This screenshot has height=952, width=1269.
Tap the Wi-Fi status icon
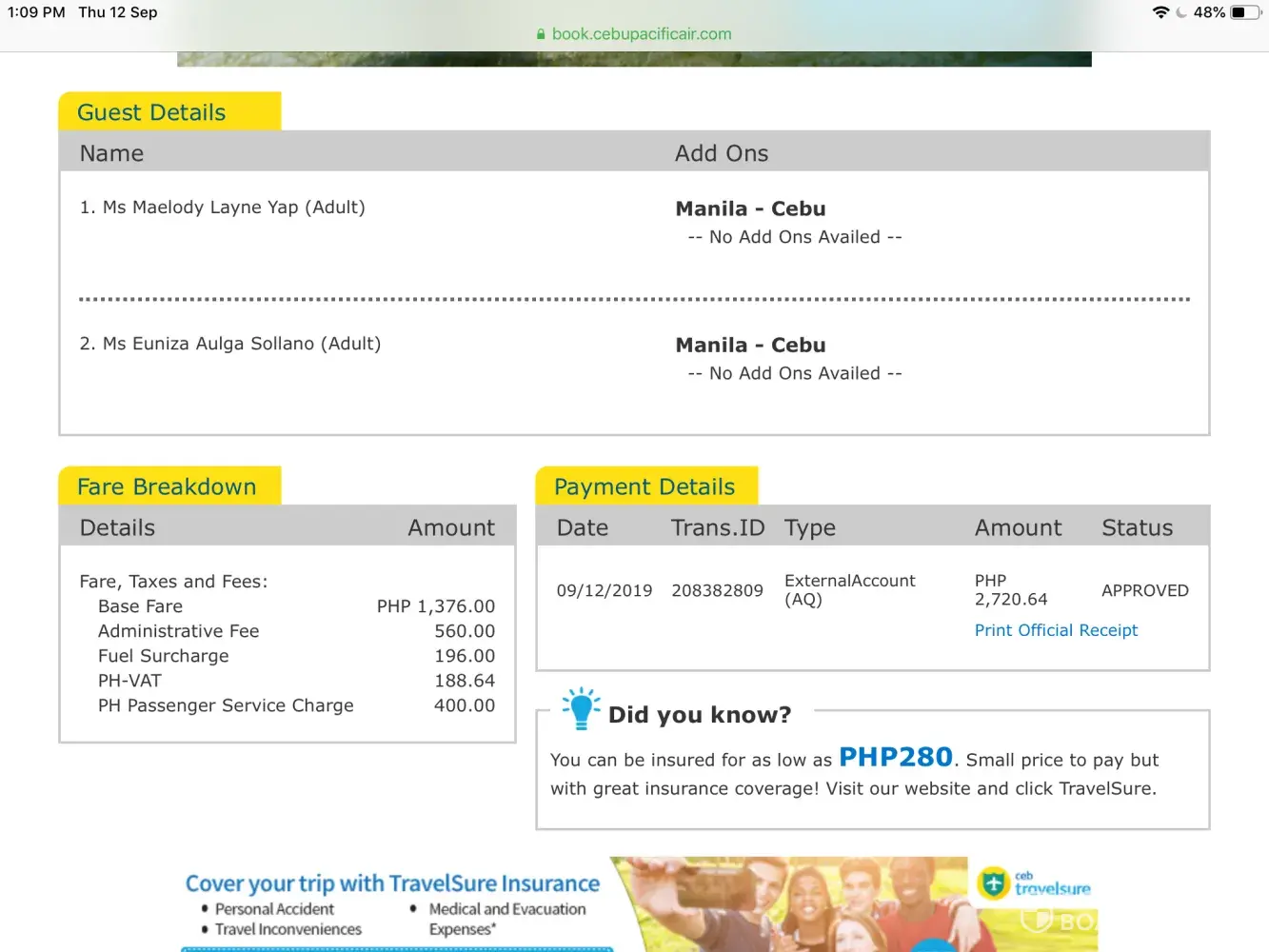tap(1160, 12)
